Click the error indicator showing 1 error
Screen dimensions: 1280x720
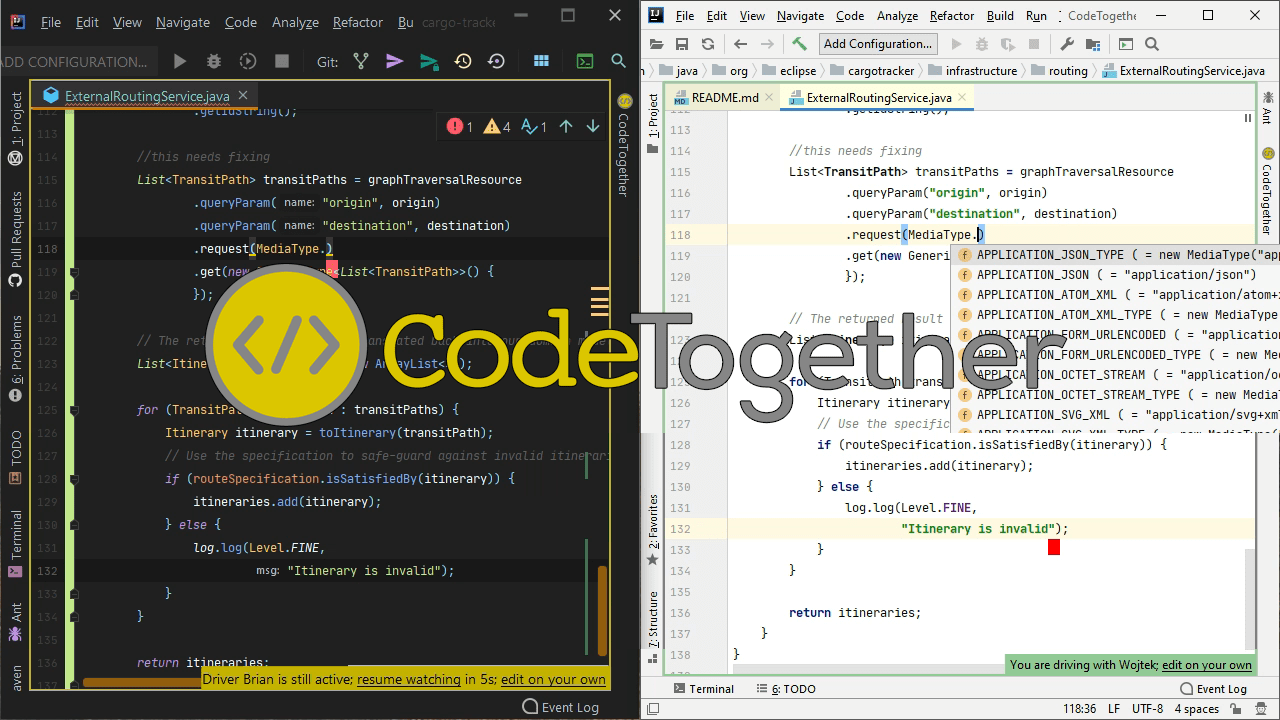pos(460,126)
